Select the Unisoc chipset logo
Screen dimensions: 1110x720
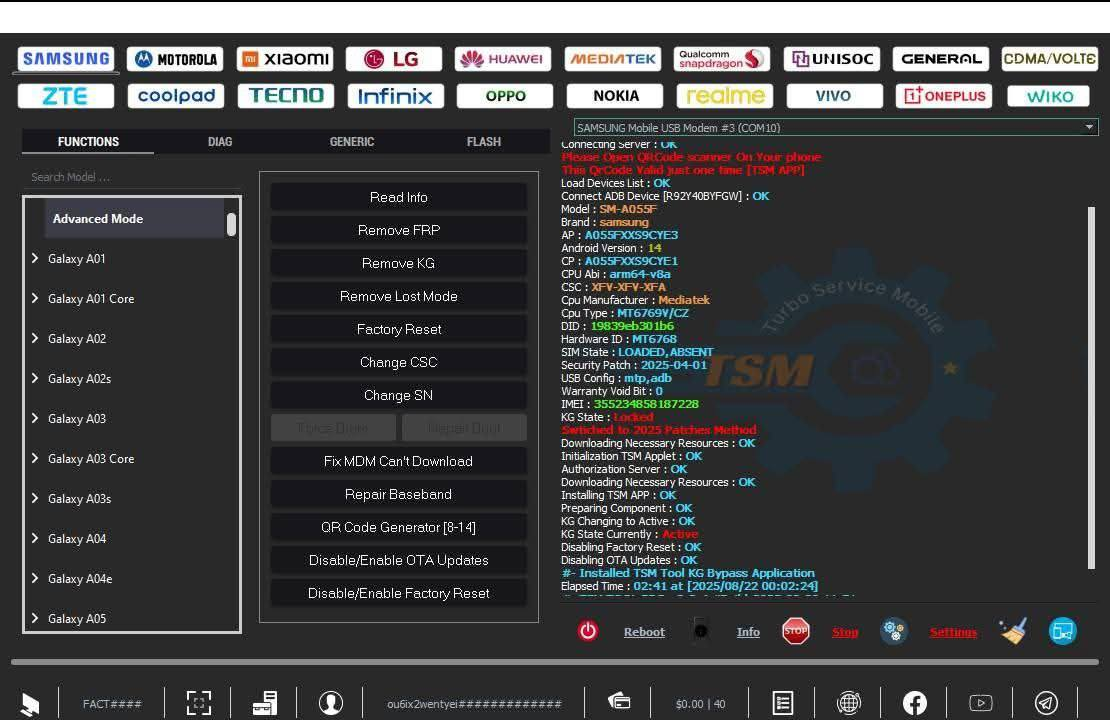pos(832,59)
